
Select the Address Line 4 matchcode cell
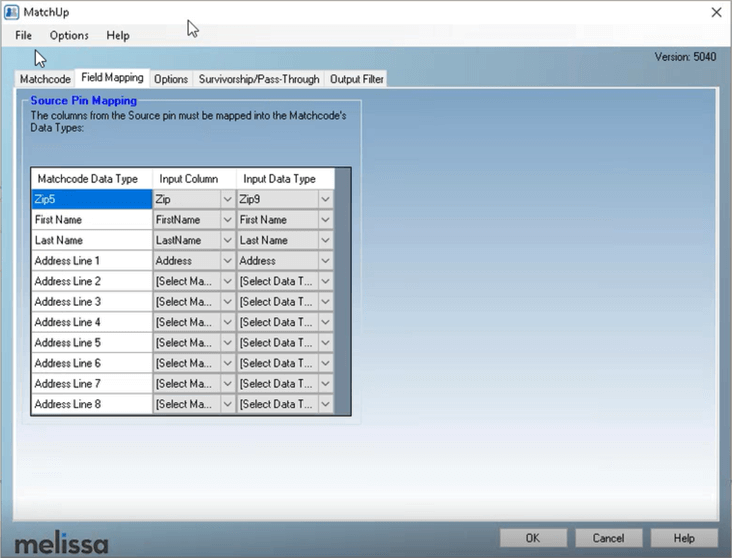[92, 323]
